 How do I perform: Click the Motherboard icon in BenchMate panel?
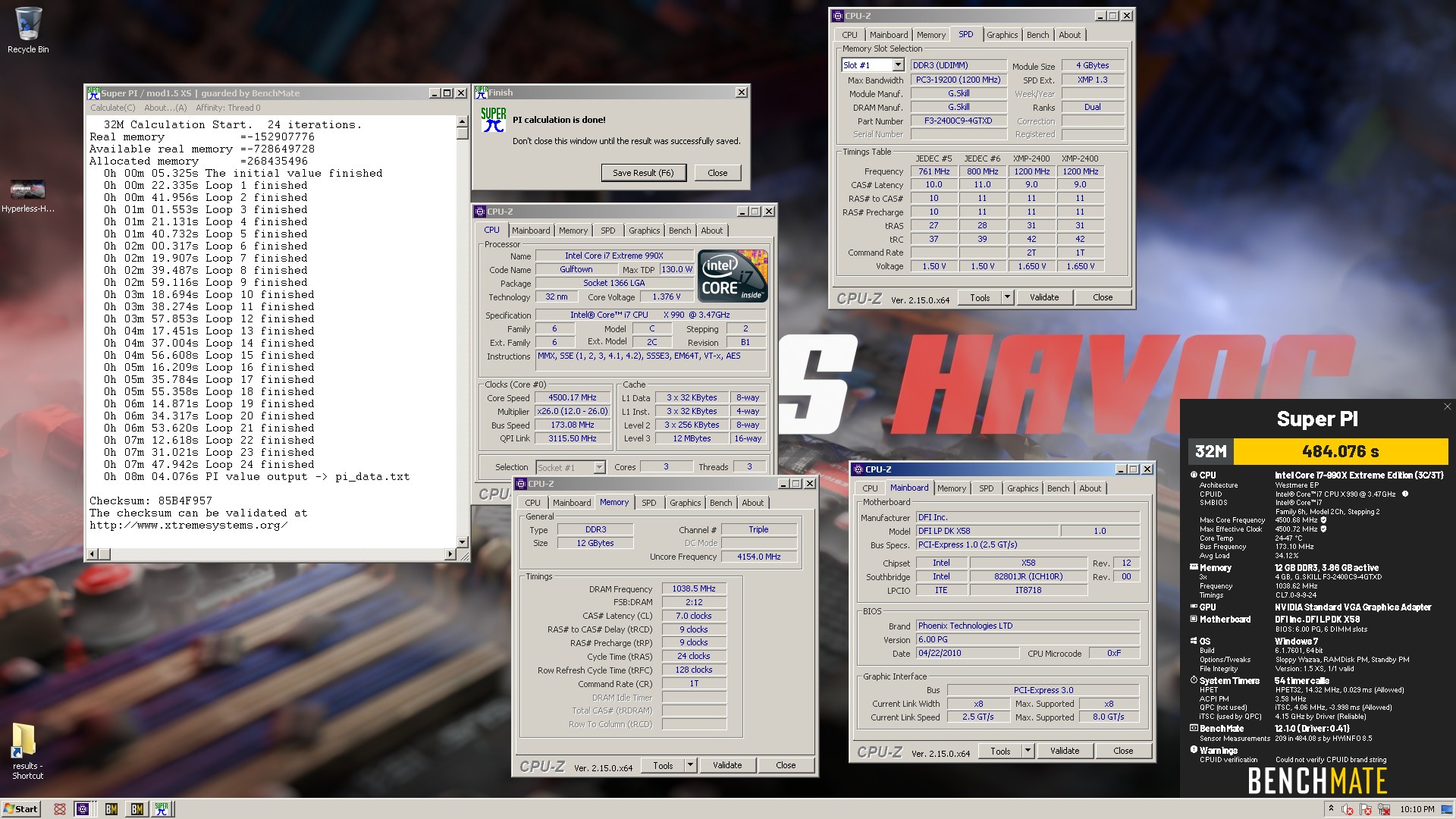pyautogui.click(x=1194, y=619)
